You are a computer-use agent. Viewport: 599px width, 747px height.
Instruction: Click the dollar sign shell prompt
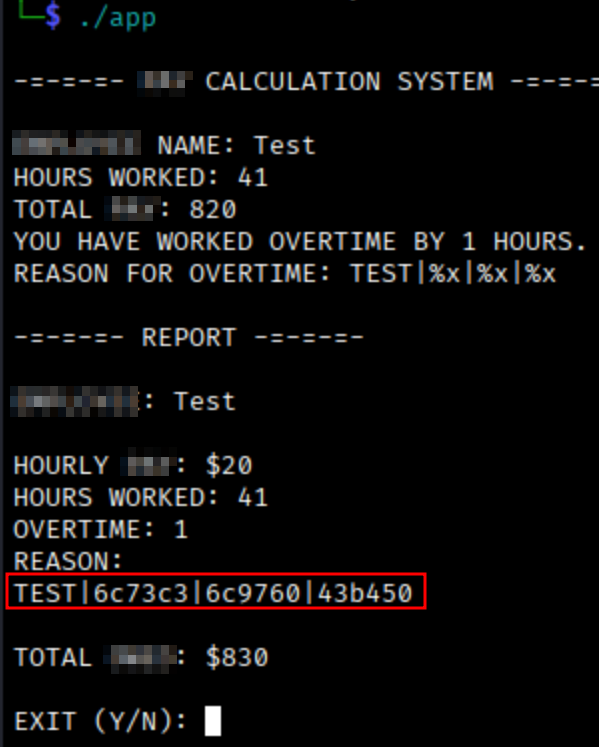click(x=53, y=15)
